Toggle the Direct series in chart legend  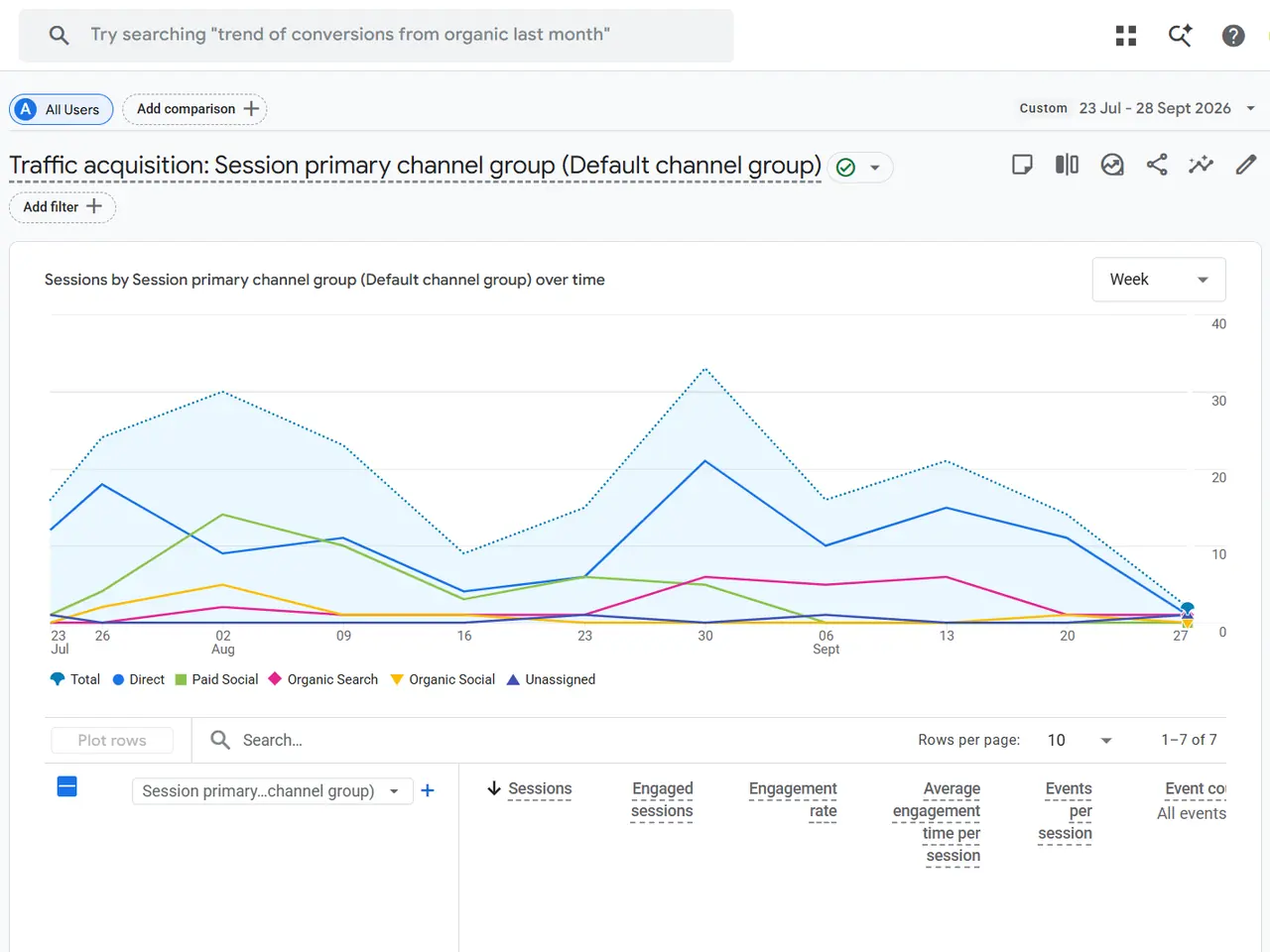click(x=139, y=679)
